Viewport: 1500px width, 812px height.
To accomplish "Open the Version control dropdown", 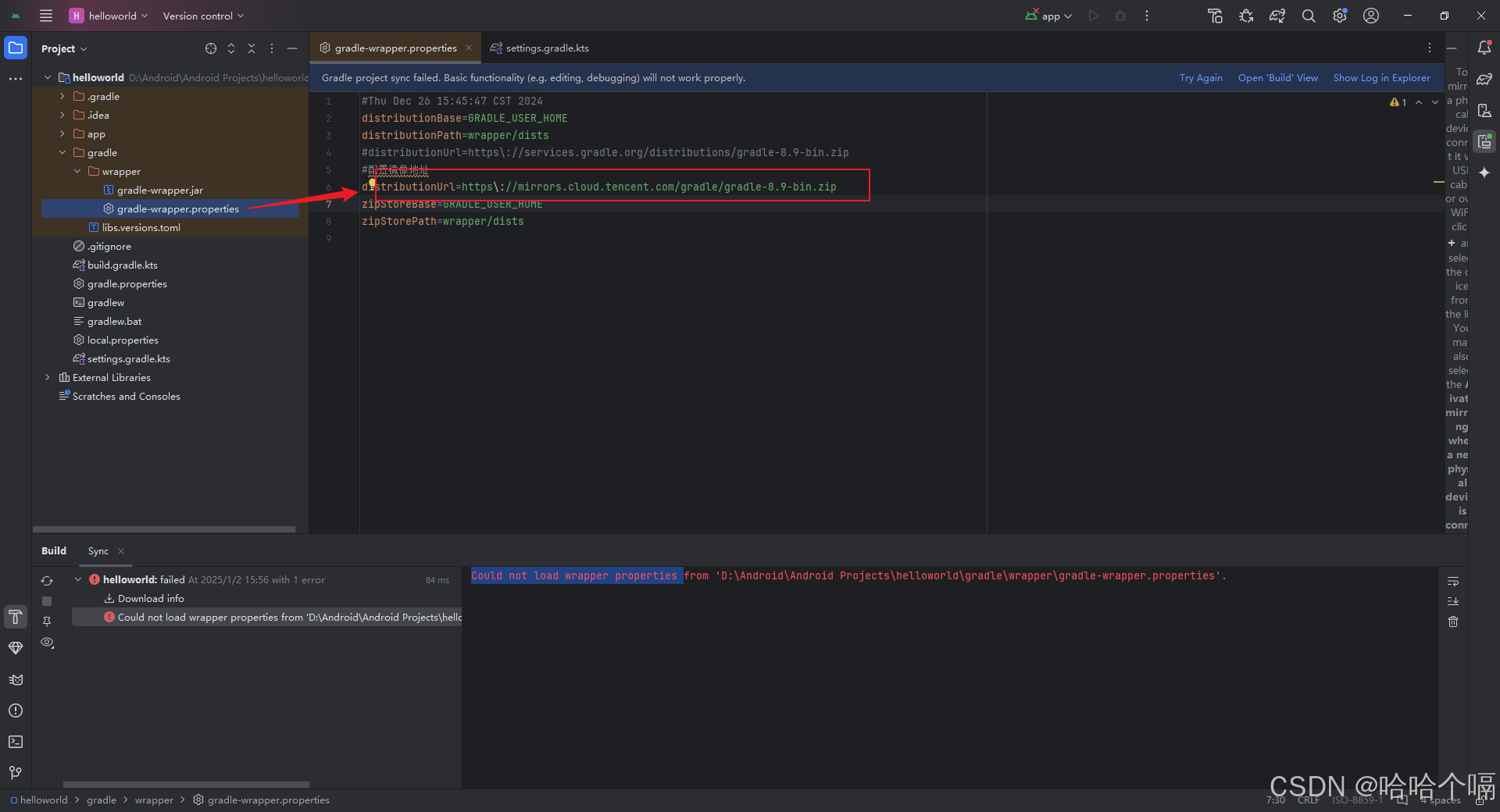I will point(202,16).
